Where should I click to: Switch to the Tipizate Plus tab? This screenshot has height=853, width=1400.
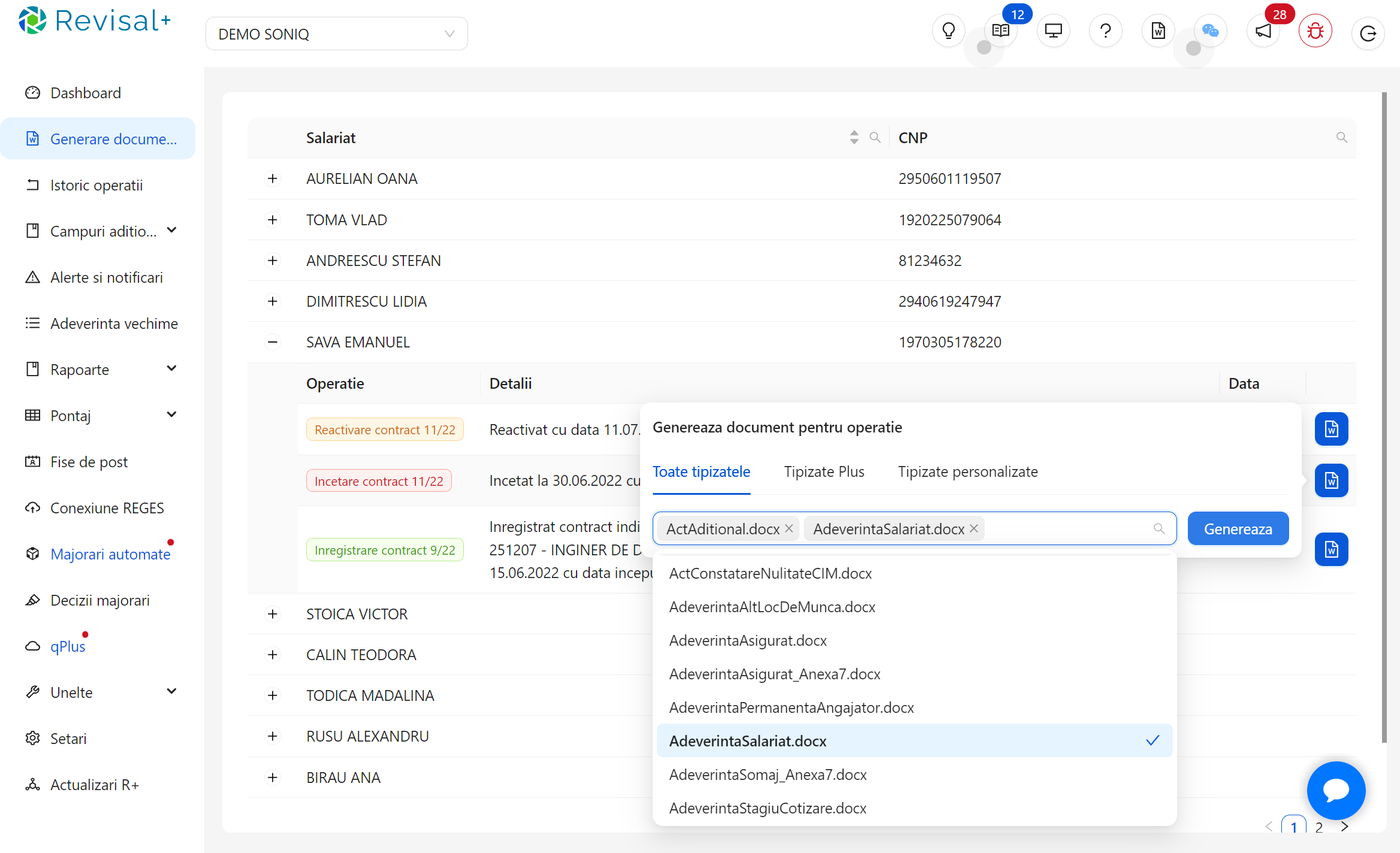tap(824, 471)
